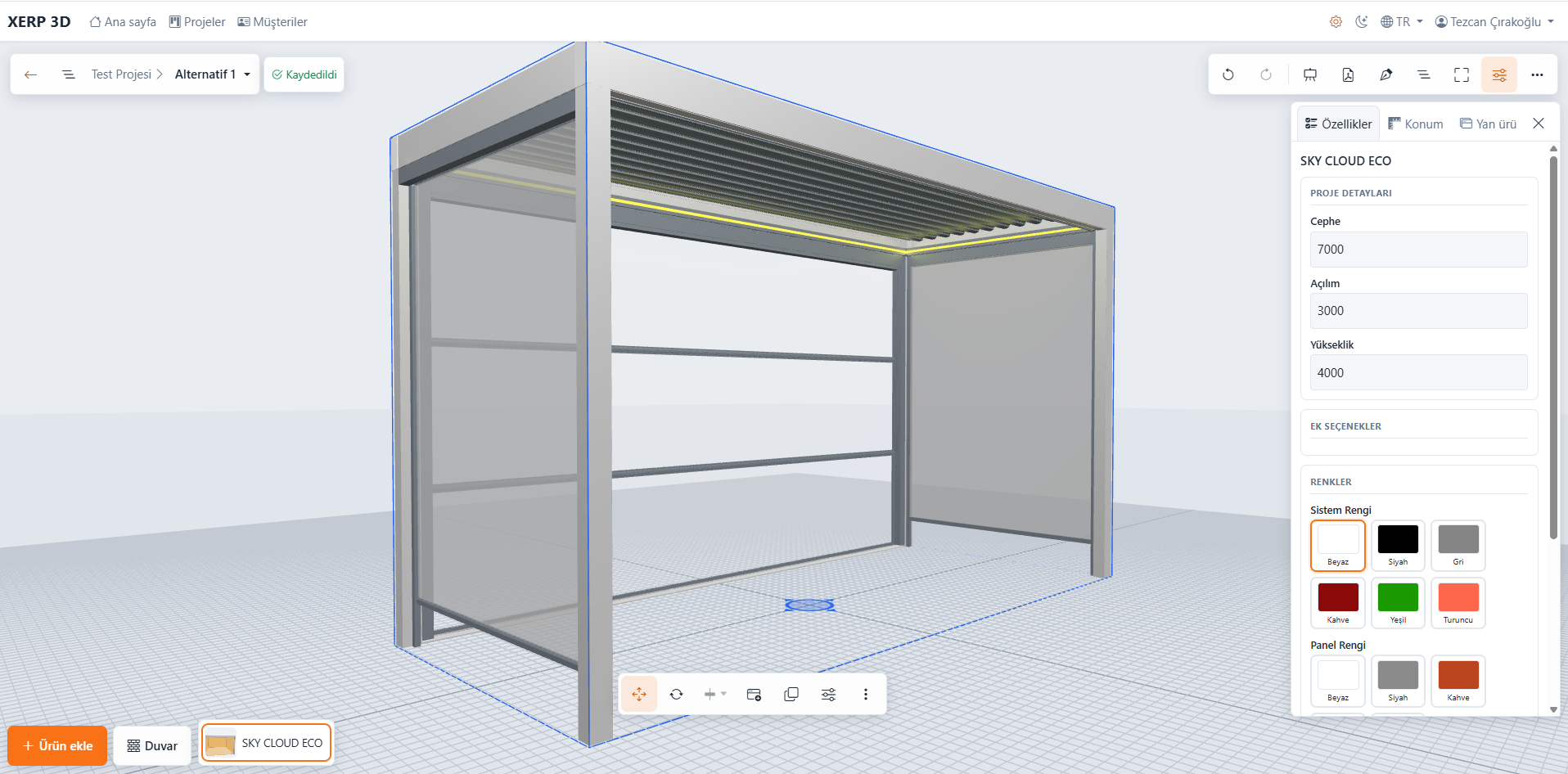The height and width of the screenshot is (774, 1568).
Task: Expand the plus add dropdown in bottom toolbar
Action: (x=714, y=694)
